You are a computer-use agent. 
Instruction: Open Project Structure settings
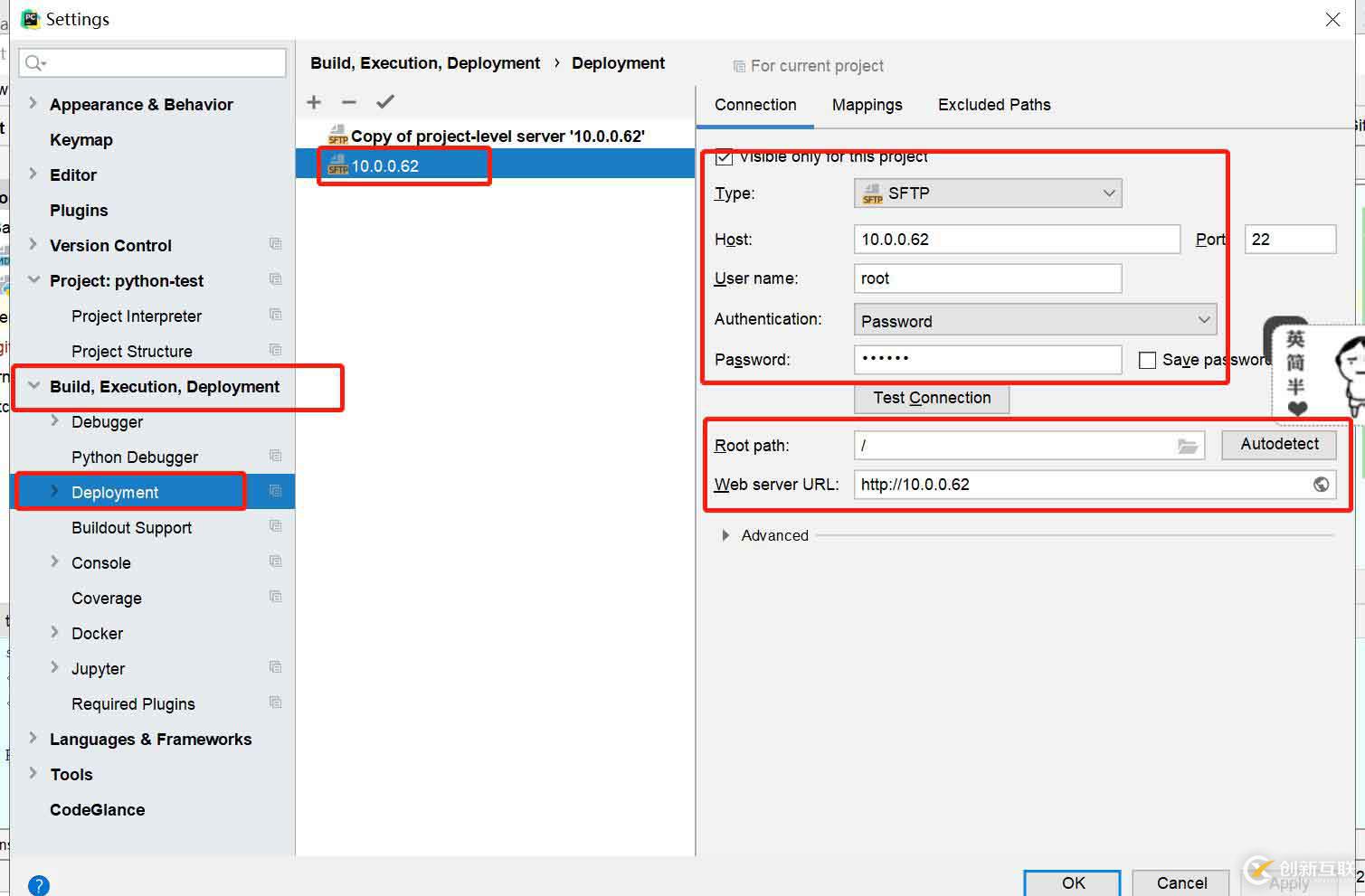click(x=132, y=351)
